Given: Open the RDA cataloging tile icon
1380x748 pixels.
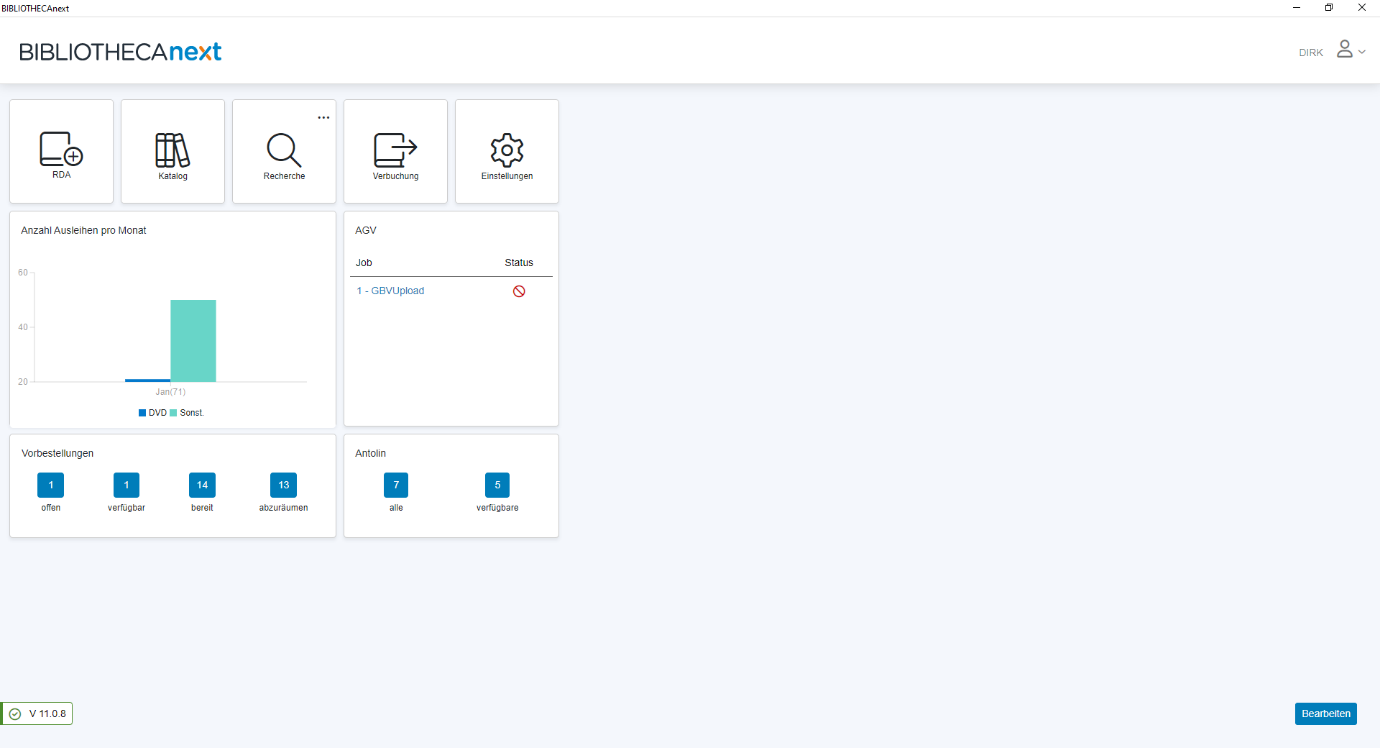Looking at the screenshot, I should [61, 149].
